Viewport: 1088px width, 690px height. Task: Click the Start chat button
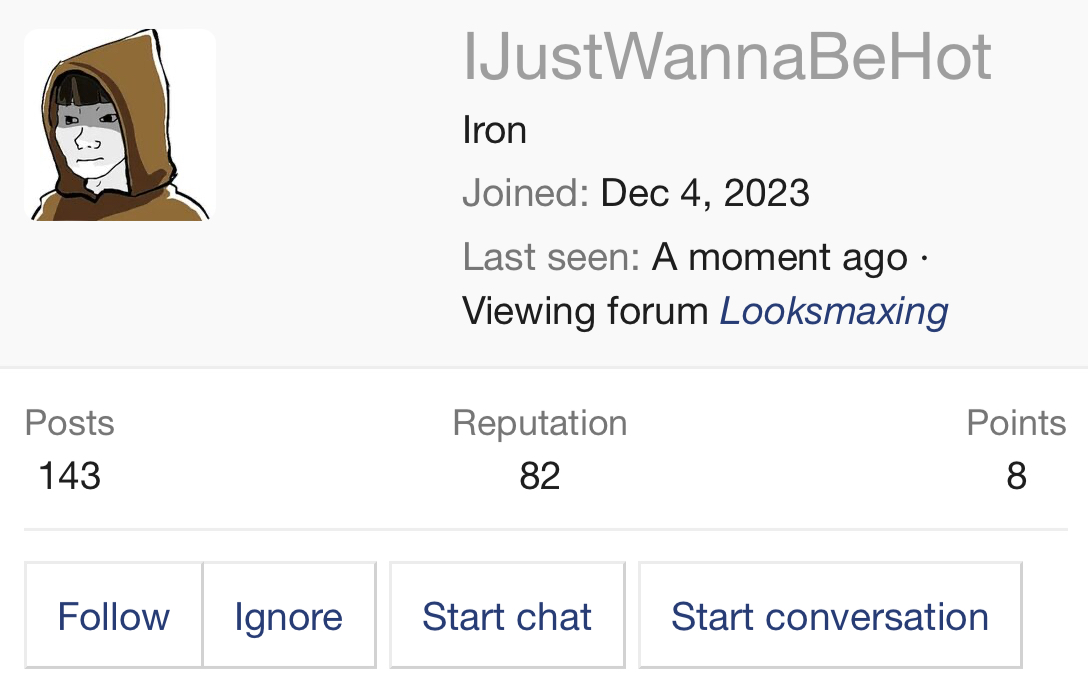coord(507,616)
